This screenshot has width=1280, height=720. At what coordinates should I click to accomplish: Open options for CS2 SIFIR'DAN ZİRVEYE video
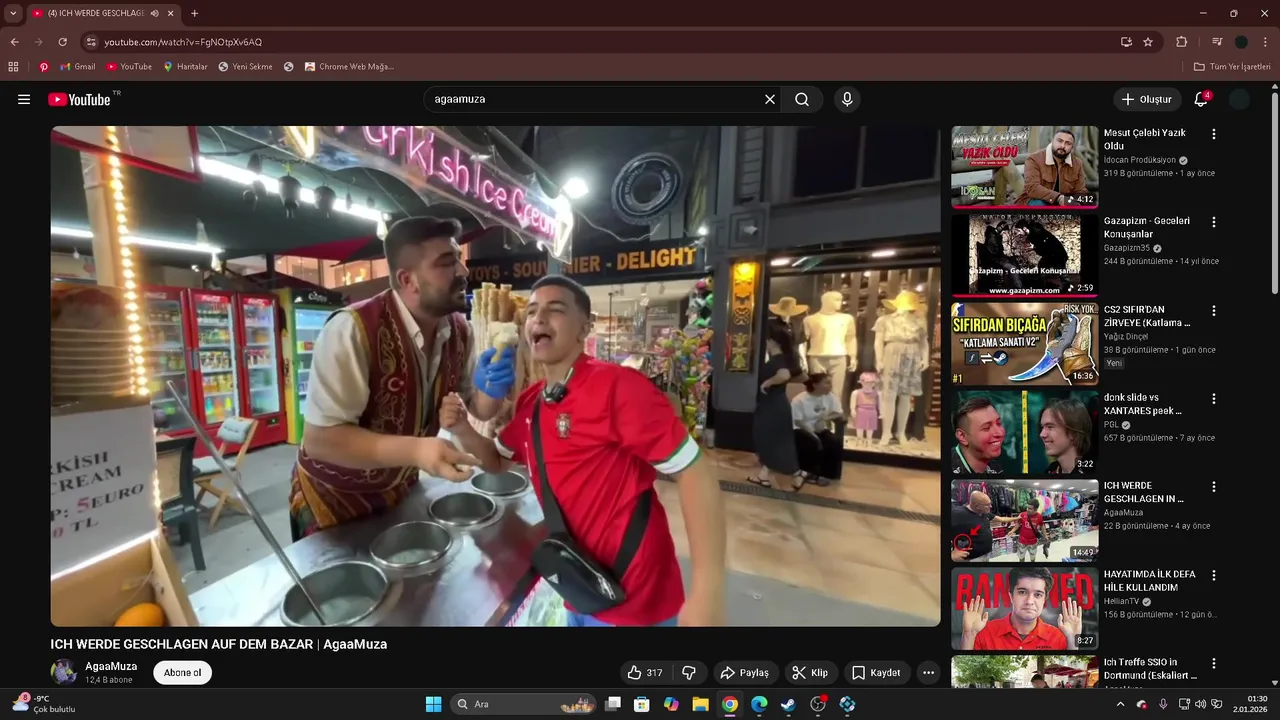[x=1214, y=311]
